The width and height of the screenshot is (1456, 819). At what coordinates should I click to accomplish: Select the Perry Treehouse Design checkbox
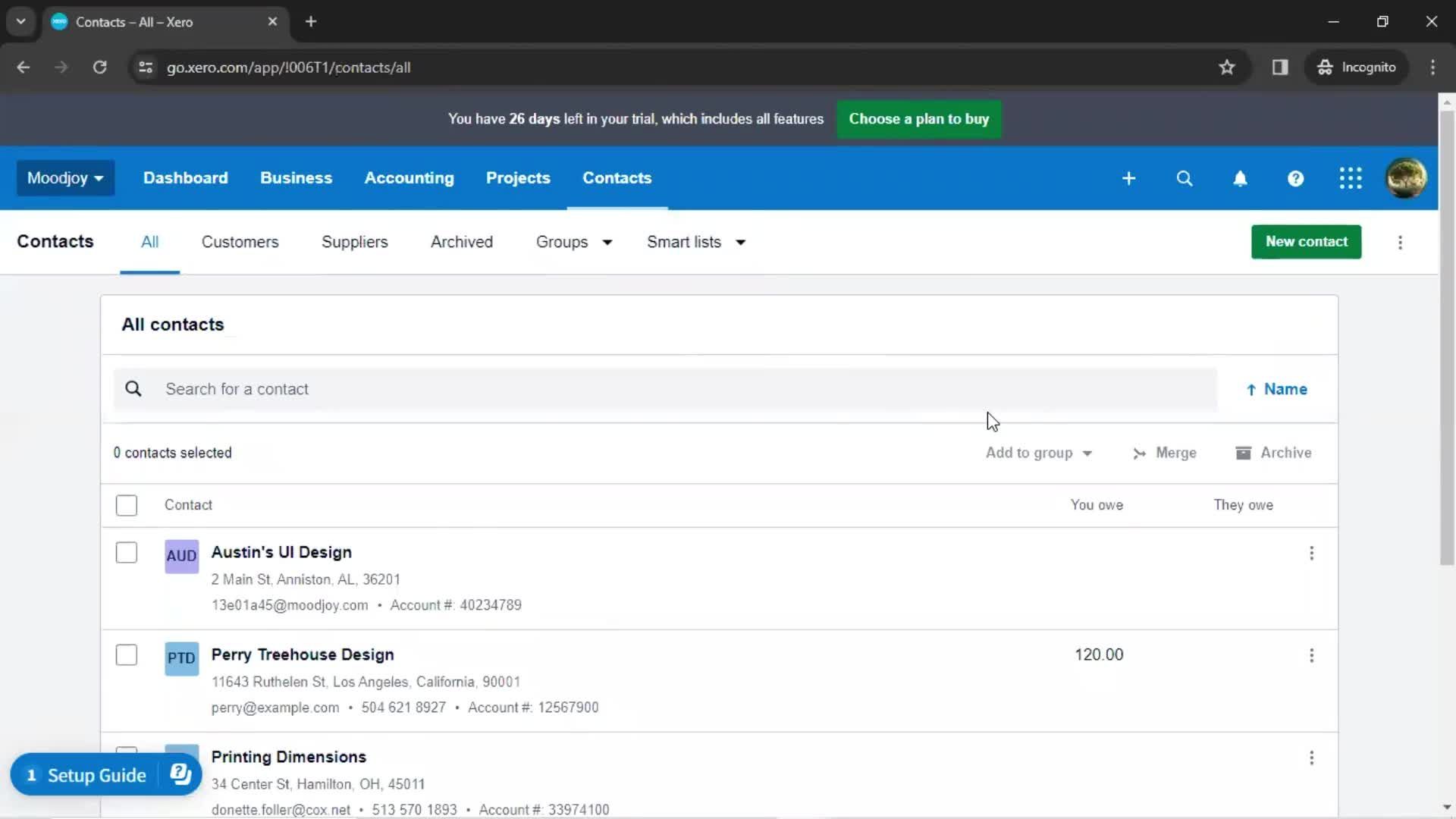tap(127, 654)
